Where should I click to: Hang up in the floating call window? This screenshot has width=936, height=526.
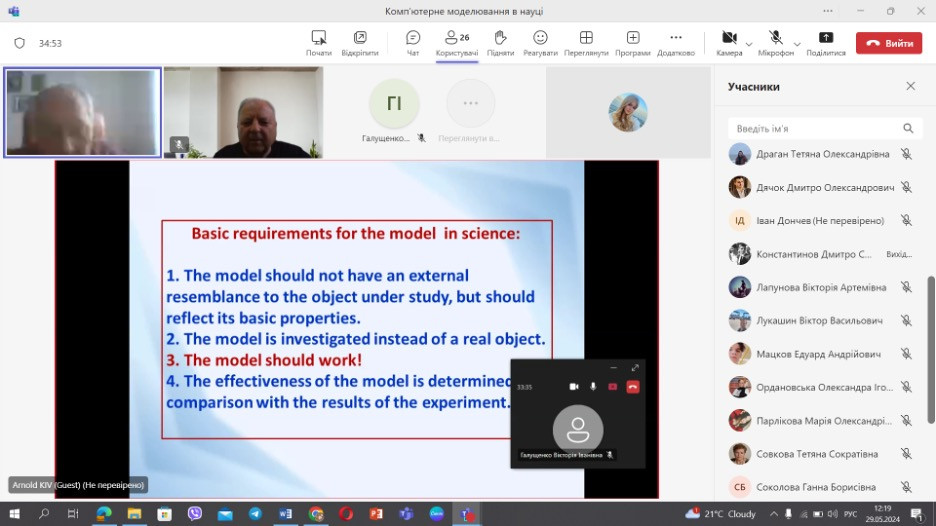(632, 386)
